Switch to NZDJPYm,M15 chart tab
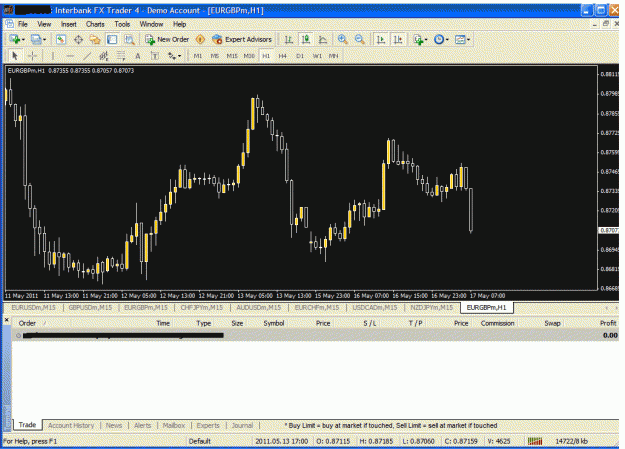The image size is (625, 449). (x=432, y=307)
